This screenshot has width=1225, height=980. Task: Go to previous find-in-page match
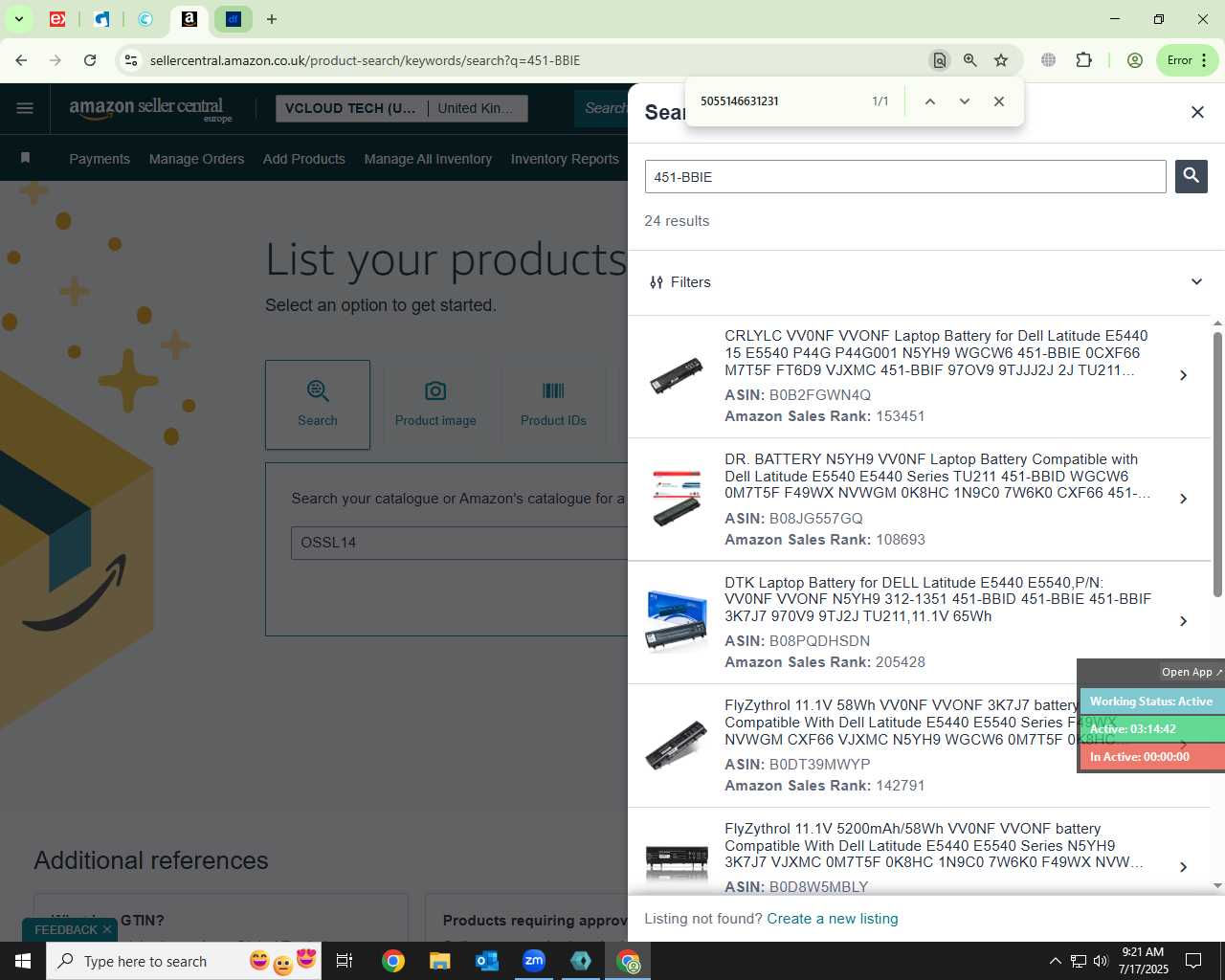click(929, 101)
